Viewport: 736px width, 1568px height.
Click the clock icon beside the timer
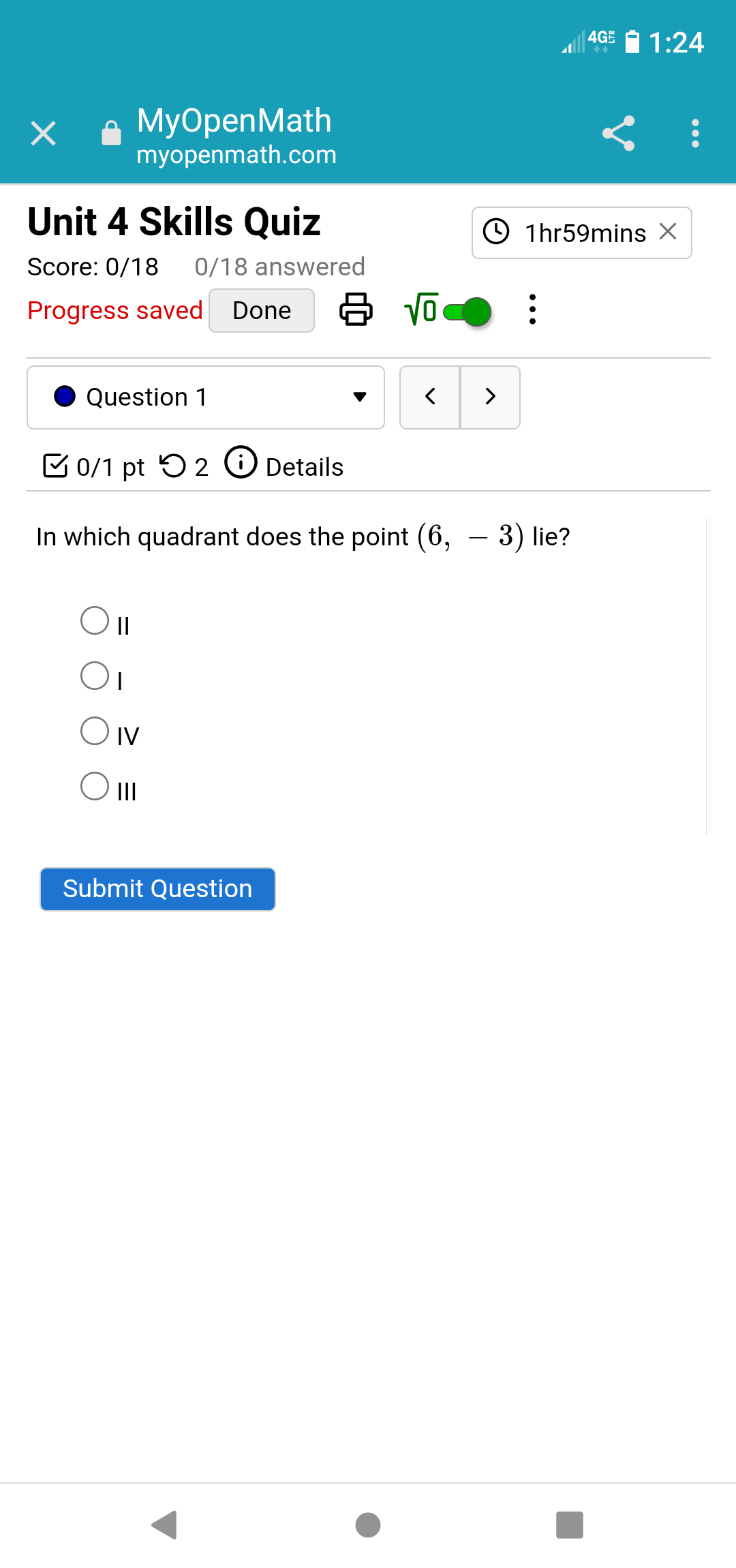click(496, 232)
